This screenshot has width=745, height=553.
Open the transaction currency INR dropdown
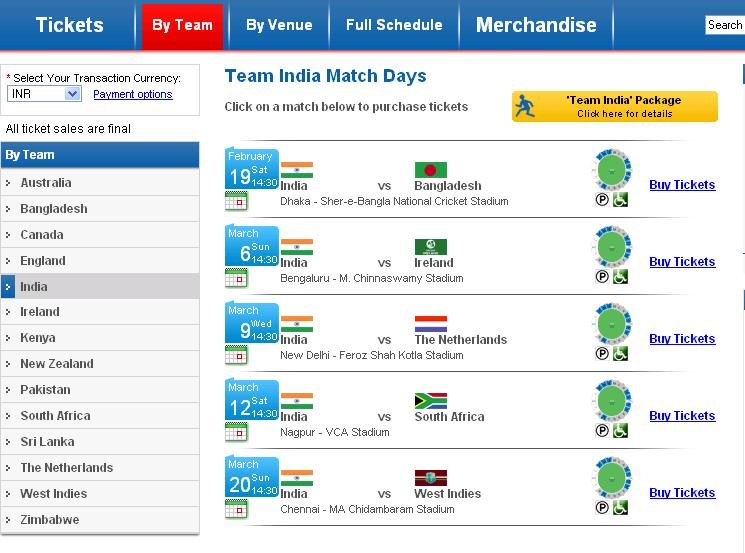pos(44,94)
